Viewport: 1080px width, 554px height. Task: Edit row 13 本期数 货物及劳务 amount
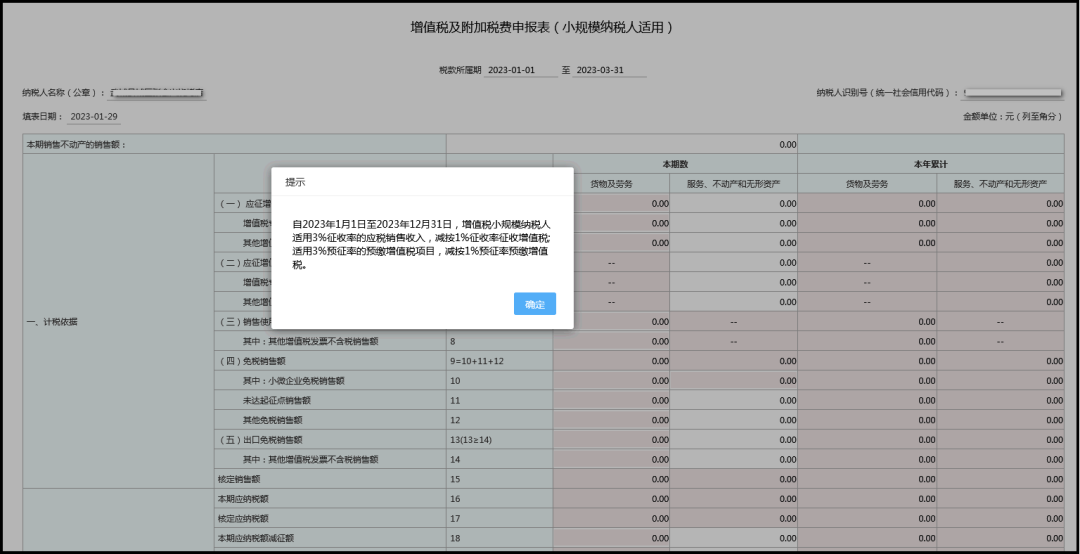611,440
